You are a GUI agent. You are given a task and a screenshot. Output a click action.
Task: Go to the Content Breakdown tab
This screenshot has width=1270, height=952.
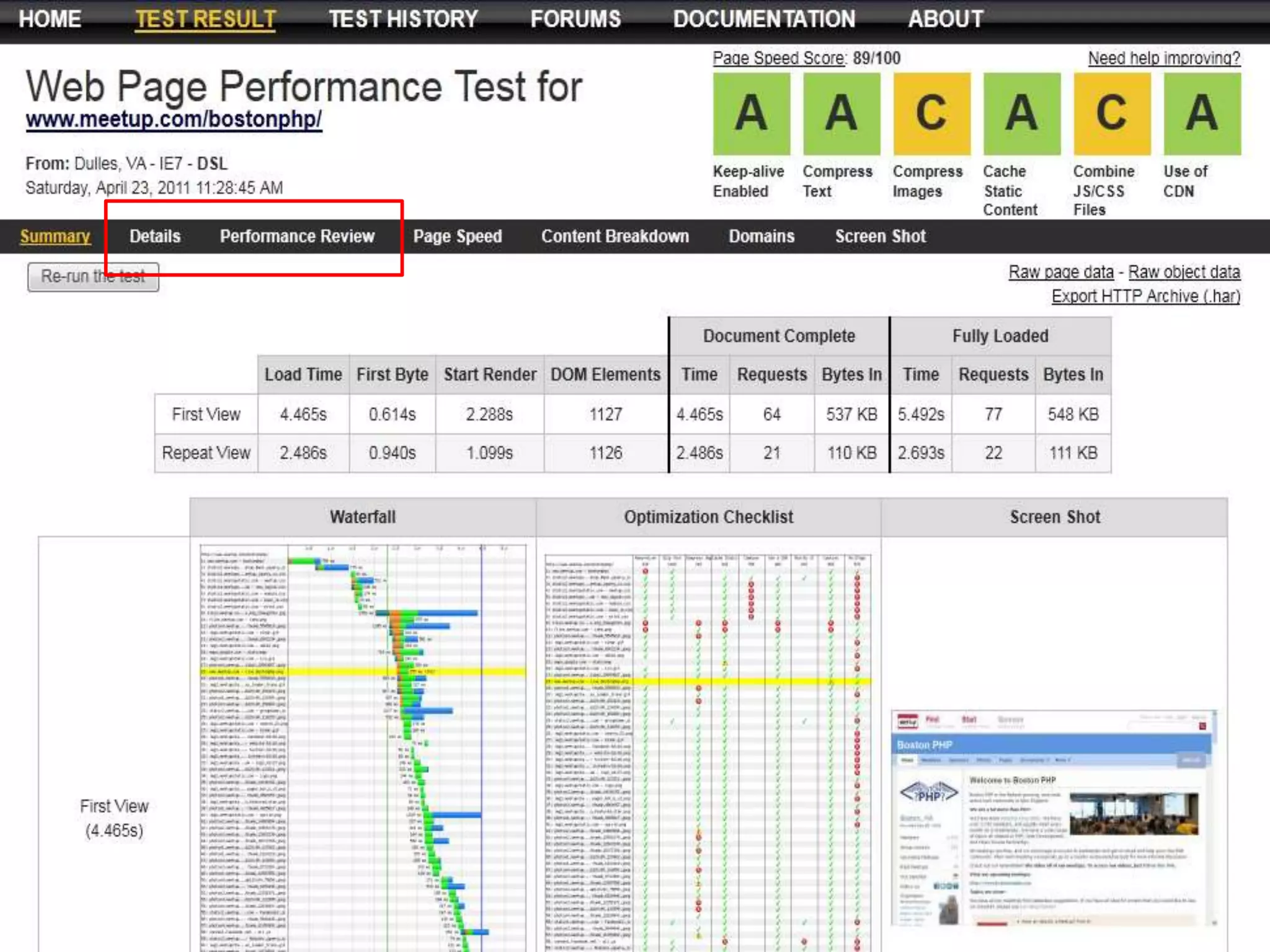(x=615, y=236)
